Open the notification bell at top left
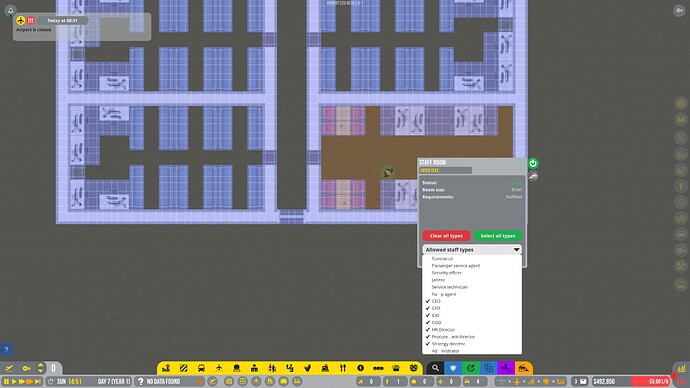Screen dimensions: 690x388 11,11
